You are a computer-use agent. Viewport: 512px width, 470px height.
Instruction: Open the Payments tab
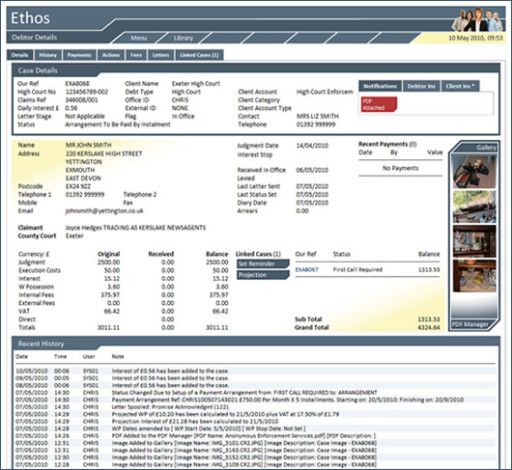(x=79, y=55)
